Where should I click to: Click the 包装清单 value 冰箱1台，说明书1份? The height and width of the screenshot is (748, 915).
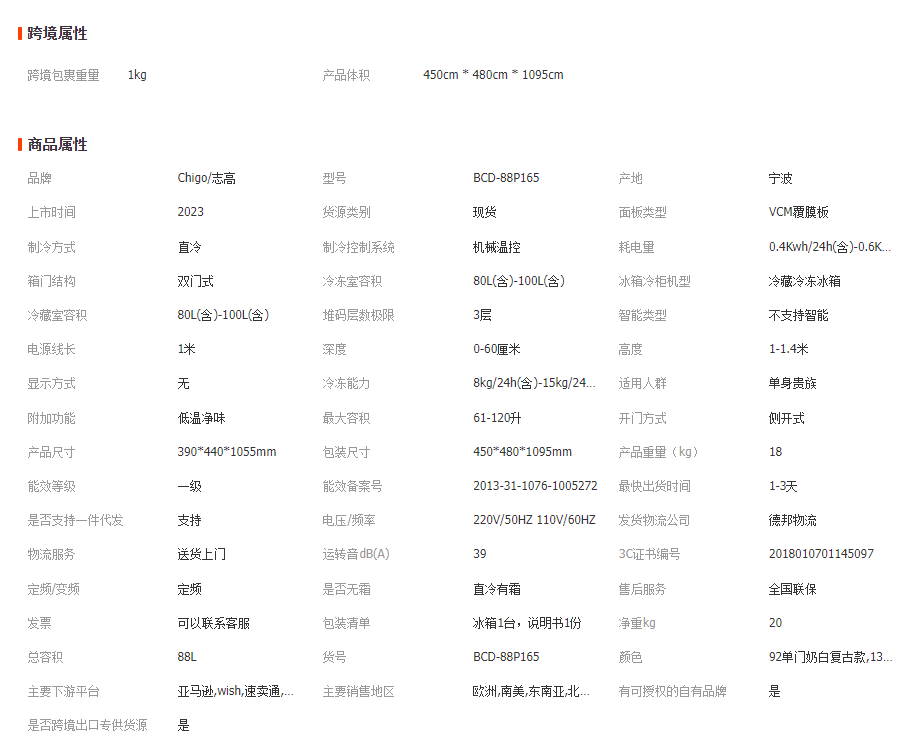pyautogui.click(x=527, y=623)
